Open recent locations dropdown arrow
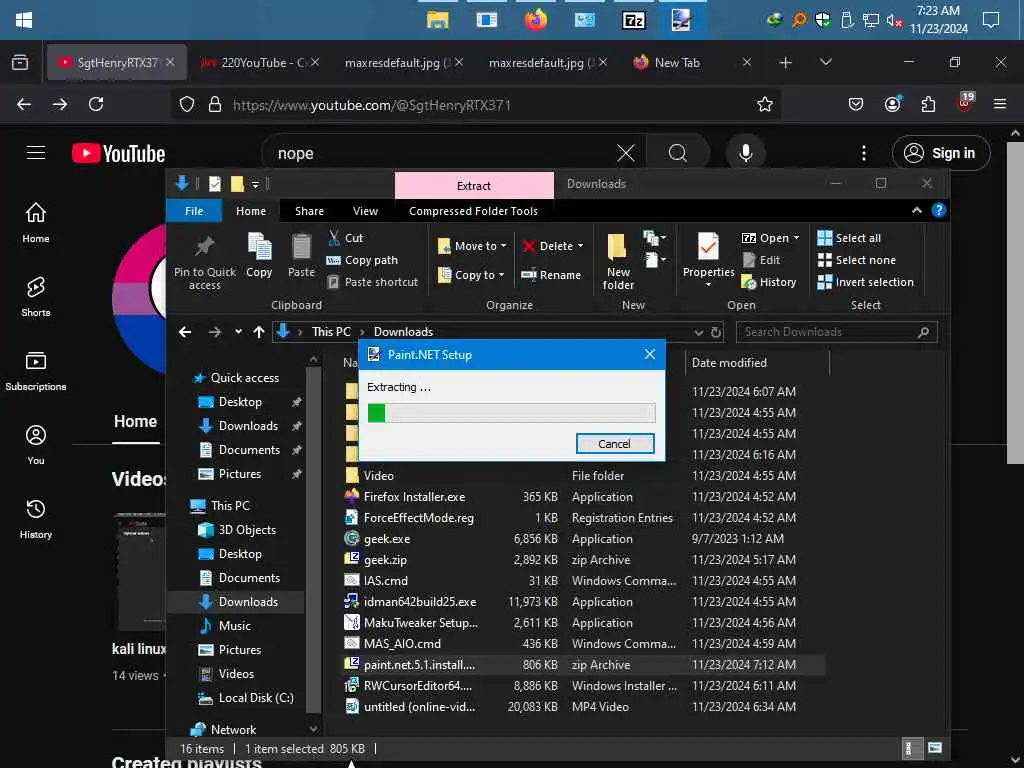The width and height of the screenshot is (1024, 768). coord(238,332)
